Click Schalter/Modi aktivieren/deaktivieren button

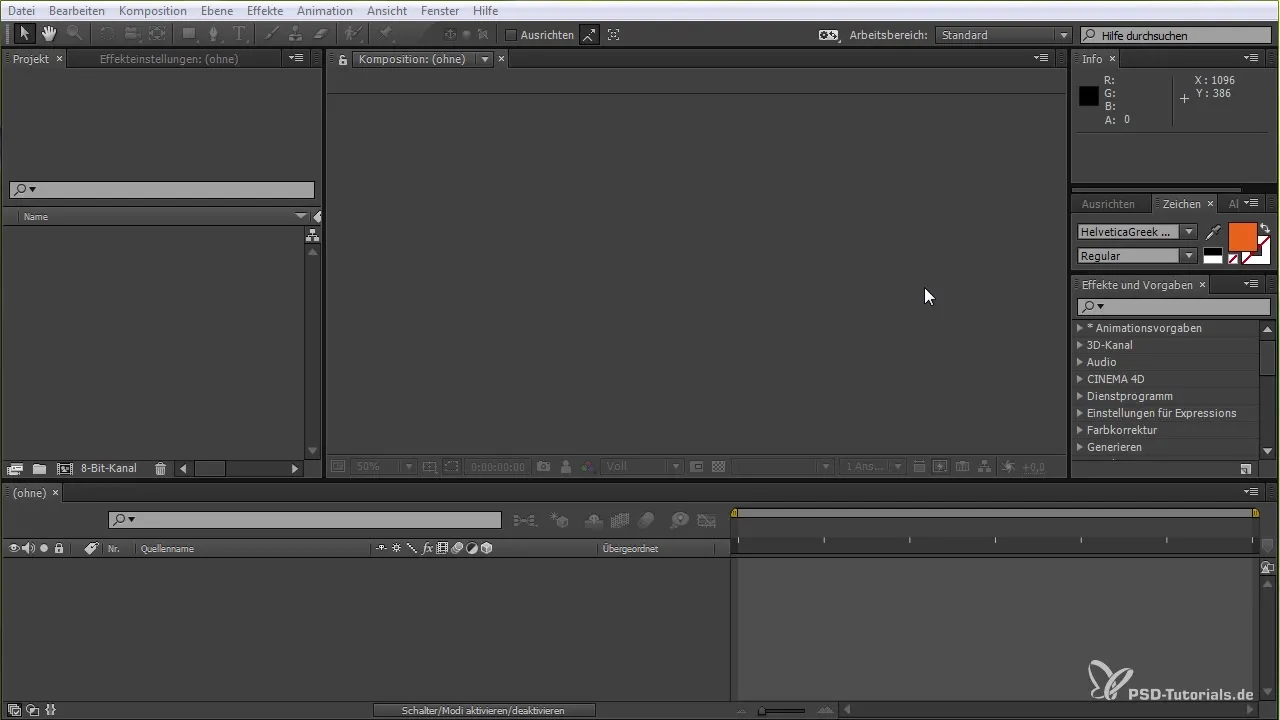(x=484, y=710)
